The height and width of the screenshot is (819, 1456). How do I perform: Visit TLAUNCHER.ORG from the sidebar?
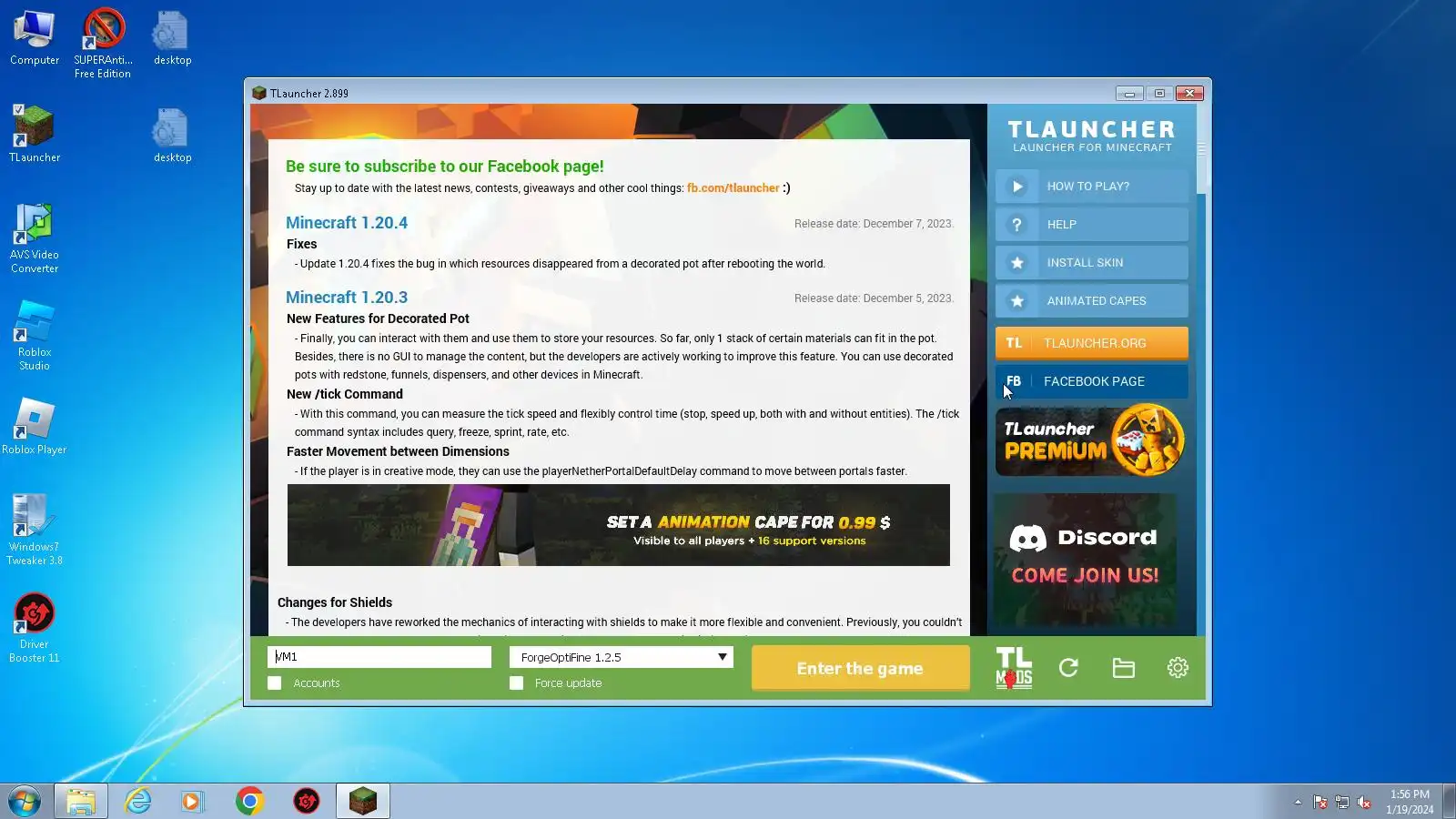(1092, 343)
